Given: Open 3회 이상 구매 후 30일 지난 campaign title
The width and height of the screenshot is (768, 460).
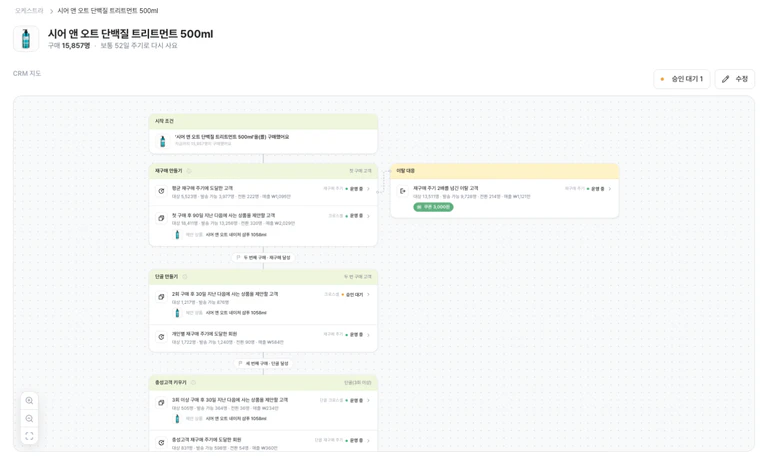Looking at the screenshot, I should point(230,400).
